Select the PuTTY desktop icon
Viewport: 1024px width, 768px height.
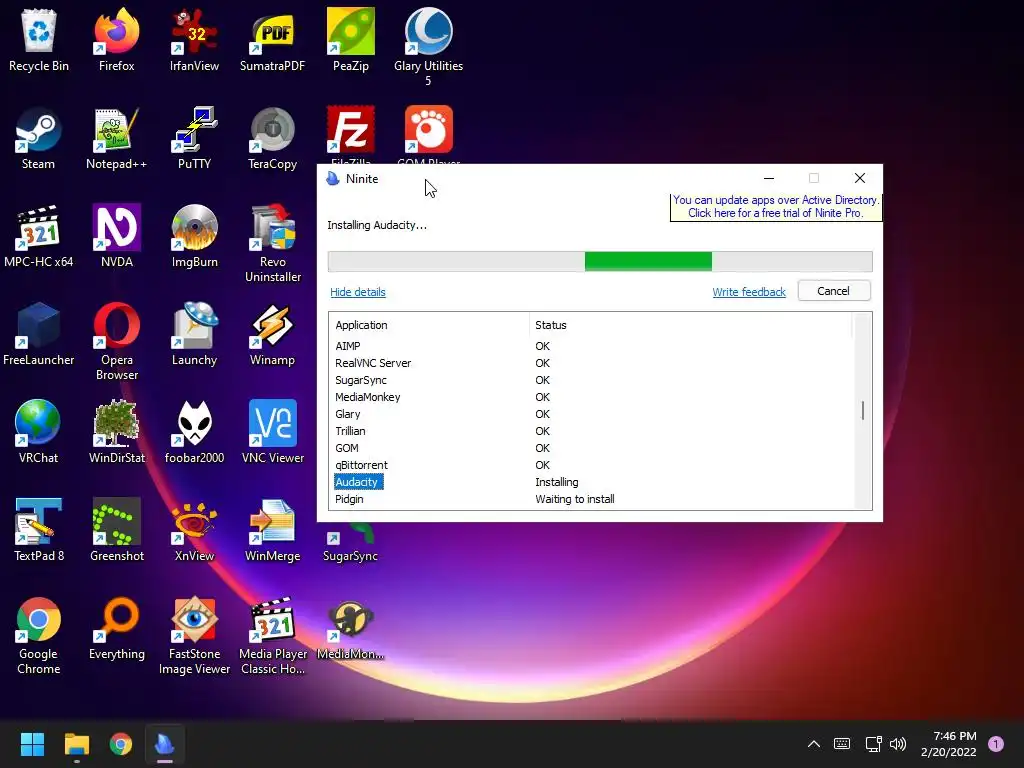pos(194,138)
